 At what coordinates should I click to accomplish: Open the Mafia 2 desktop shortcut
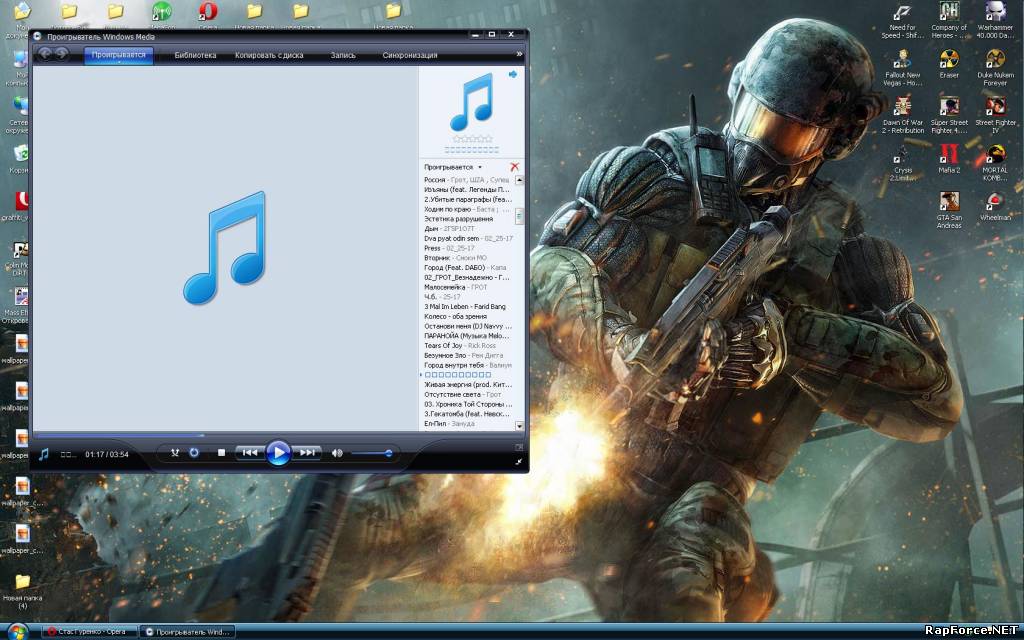pyautogui.click(x=949, y=159)
